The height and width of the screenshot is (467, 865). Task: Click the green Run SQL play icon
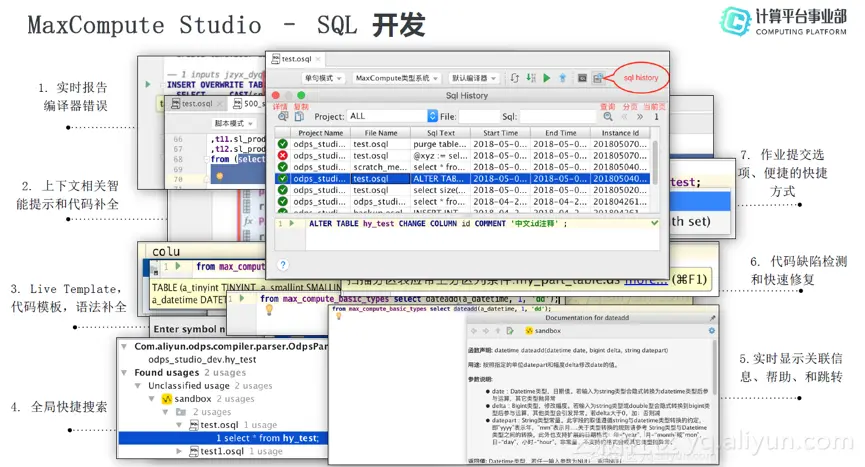click(547, 78)
